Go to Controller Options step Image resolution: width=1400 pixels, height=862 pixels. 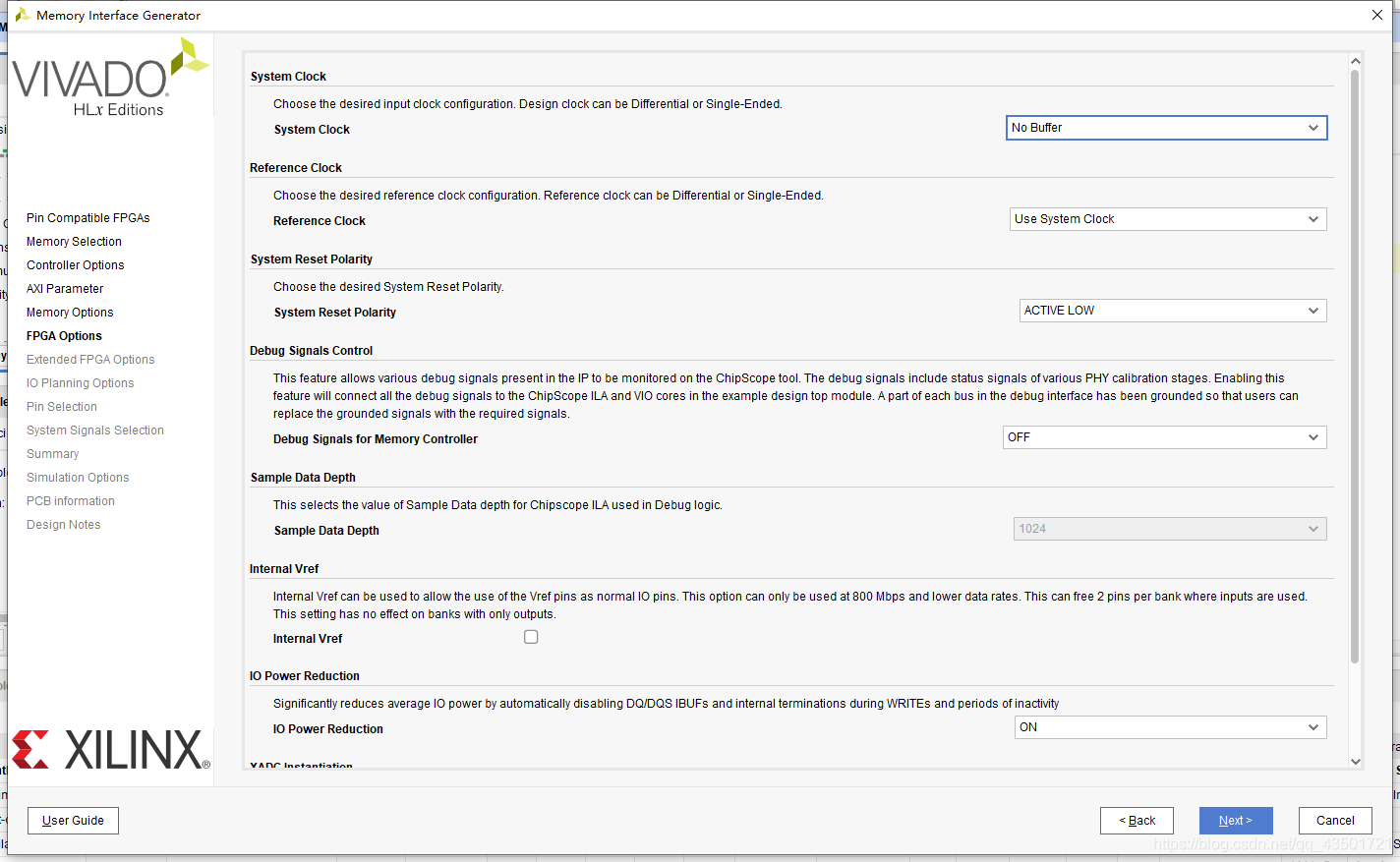tap(75, 265)
